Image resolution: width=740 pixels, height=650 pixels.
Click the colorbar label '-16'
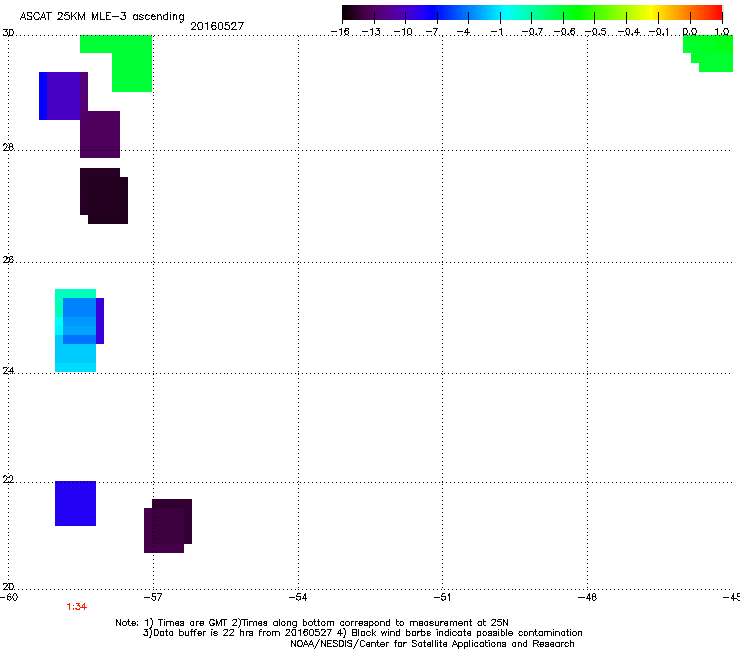tap(340, 32)
